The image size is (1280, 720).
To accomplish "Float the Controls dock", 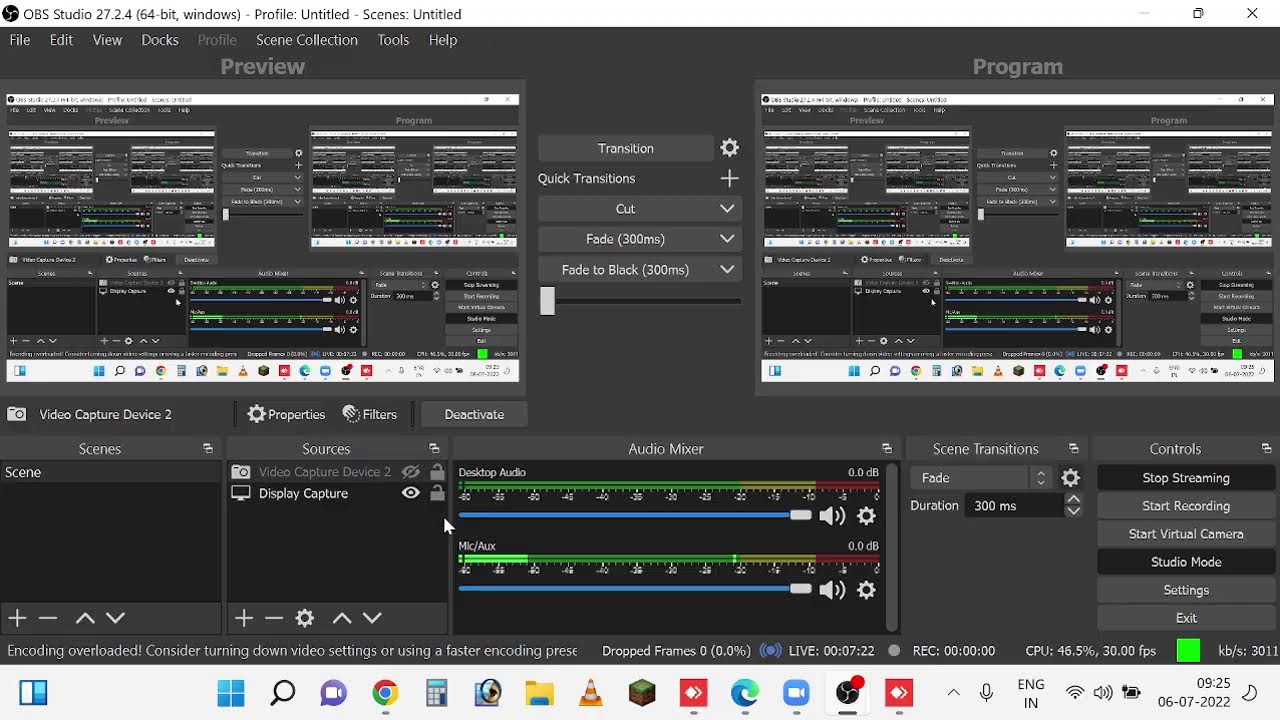I will click(x=1267, y=449).
